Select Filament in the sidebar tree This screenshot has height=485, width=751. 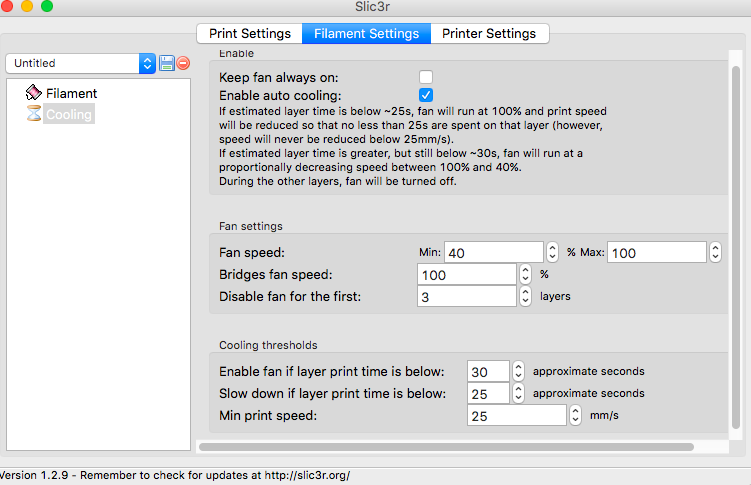[71, 93]
